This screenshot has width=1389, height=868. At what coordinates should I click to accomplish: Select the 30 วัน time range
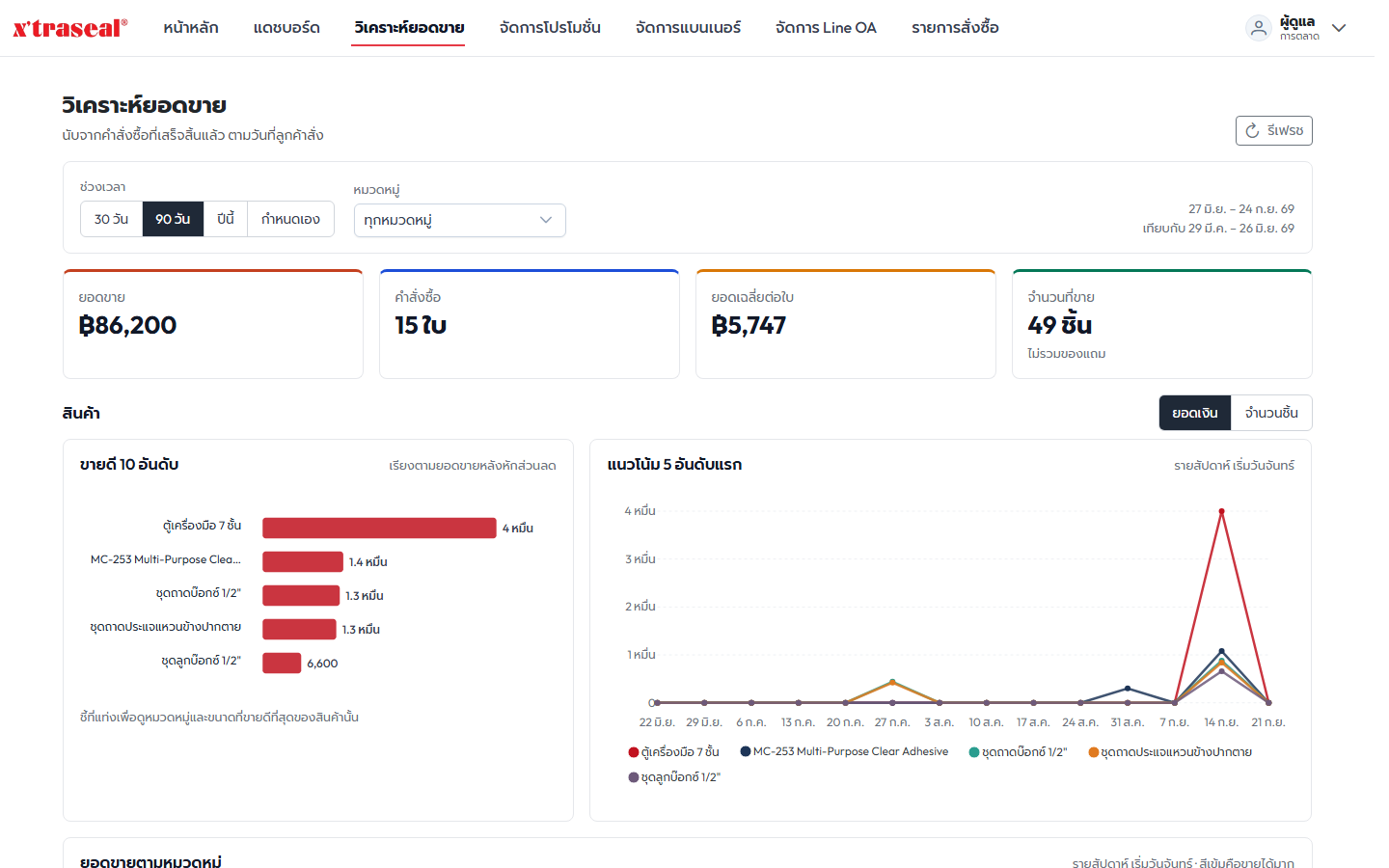(x=111, y=219)
